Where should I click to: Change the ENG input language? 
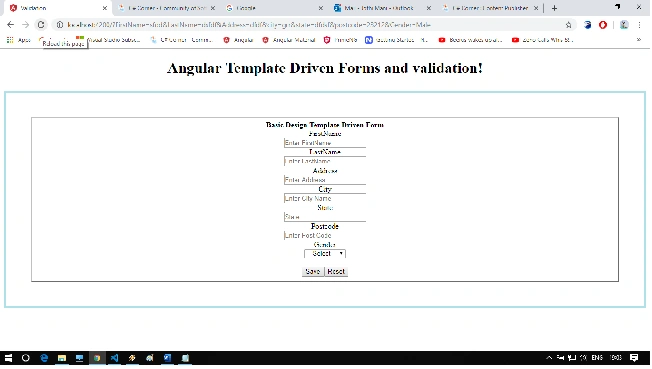tap(597, 358)
